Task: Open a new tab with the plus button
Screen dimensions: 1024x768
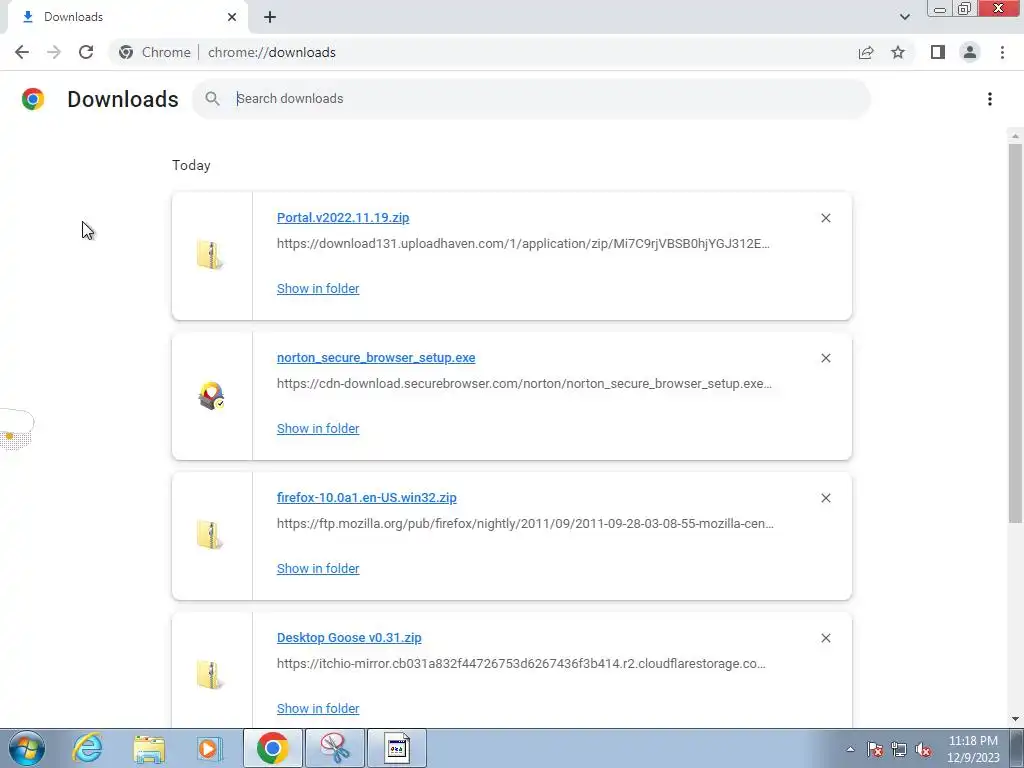Action: click(x=270, y=17)
